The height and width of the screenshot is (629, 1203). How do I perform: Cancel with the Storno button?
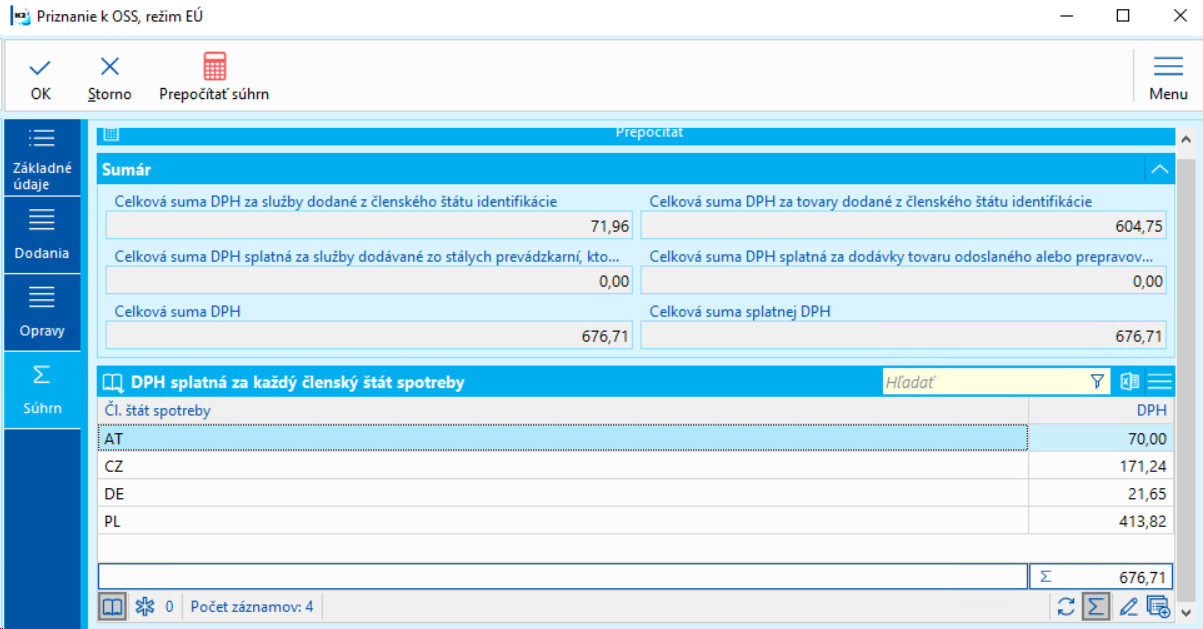tap(110, 78)
